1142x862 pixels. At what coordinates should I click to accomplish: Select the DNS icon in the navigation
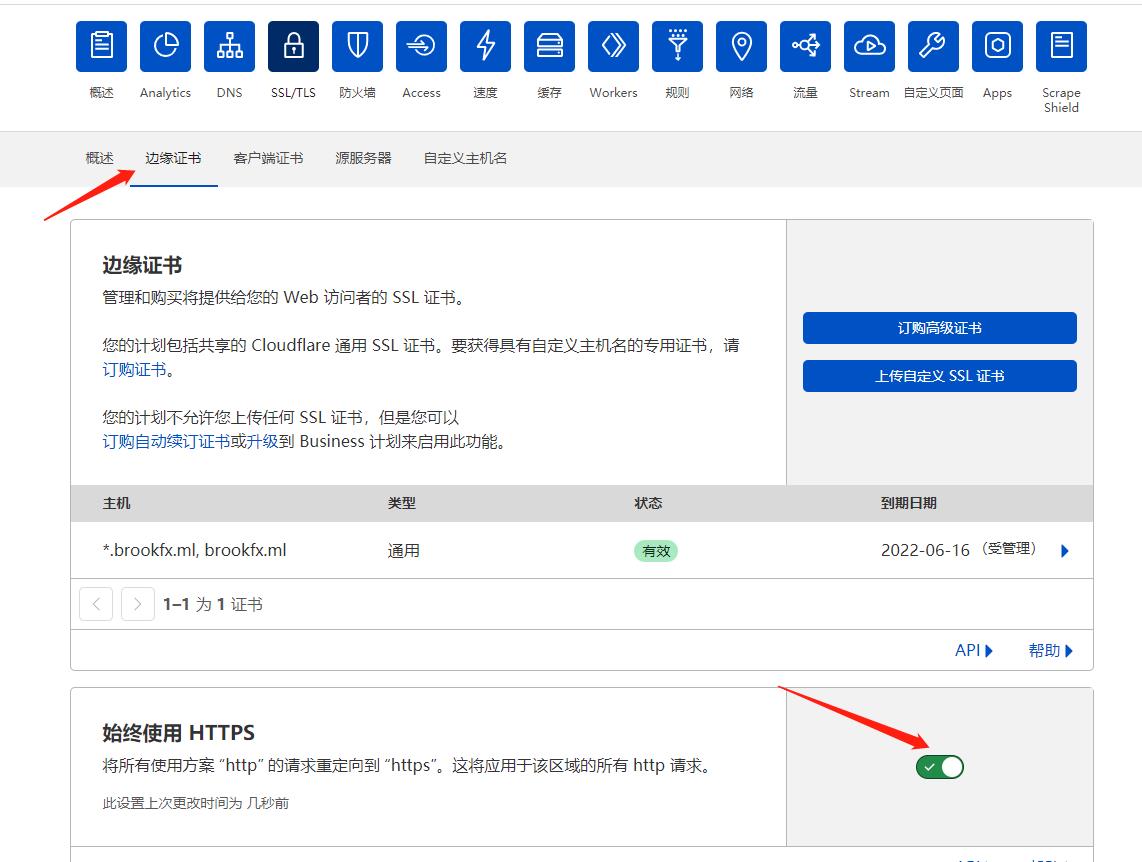[229, 46]
